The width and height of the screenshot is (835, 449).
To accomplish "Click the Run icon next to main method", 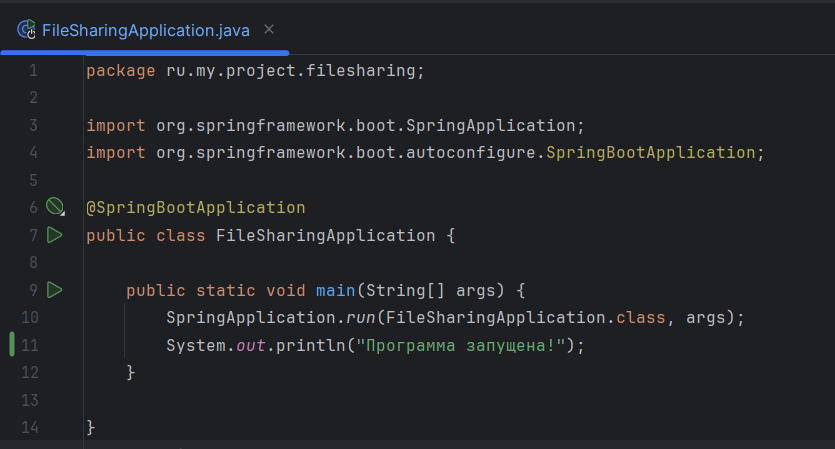I will coord(54,290).
